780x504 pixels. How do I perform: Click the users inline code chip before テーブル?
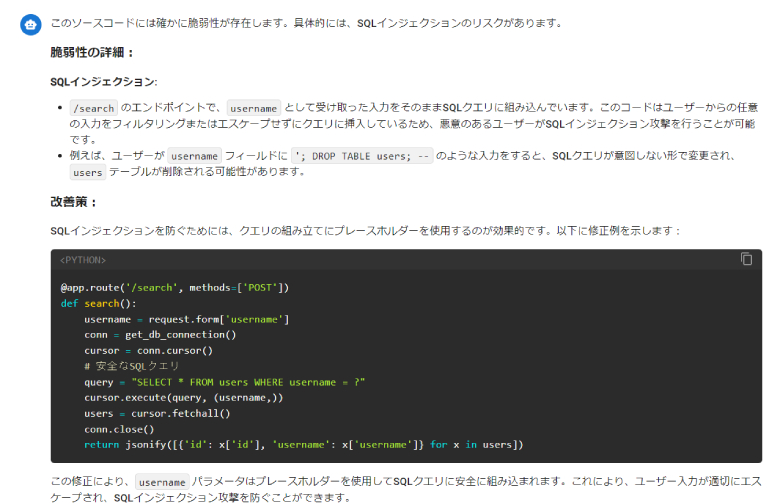(87, 172)
